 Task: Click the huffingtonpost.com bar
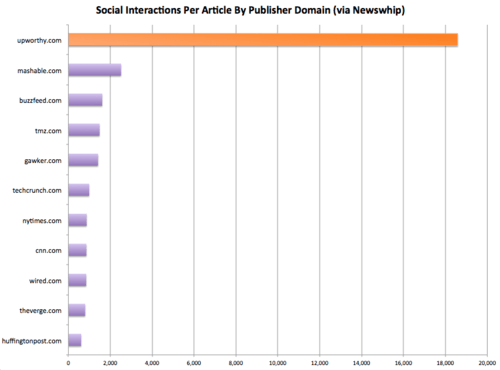tap(75, 340)
